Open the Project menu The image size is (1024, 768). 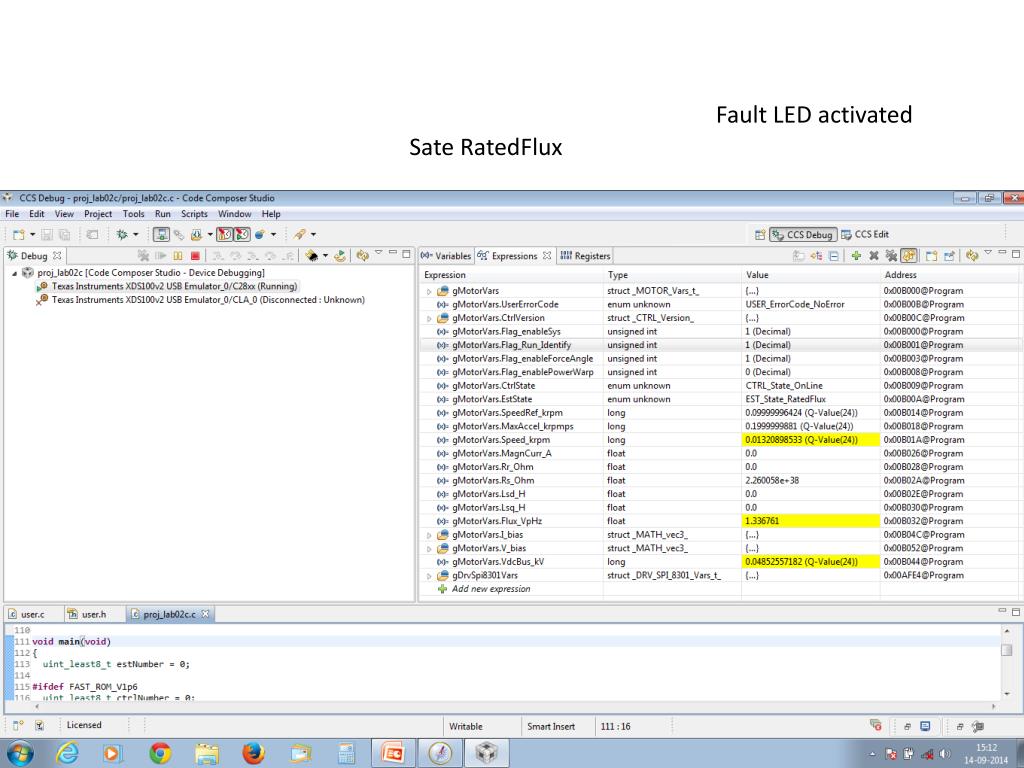98,214
